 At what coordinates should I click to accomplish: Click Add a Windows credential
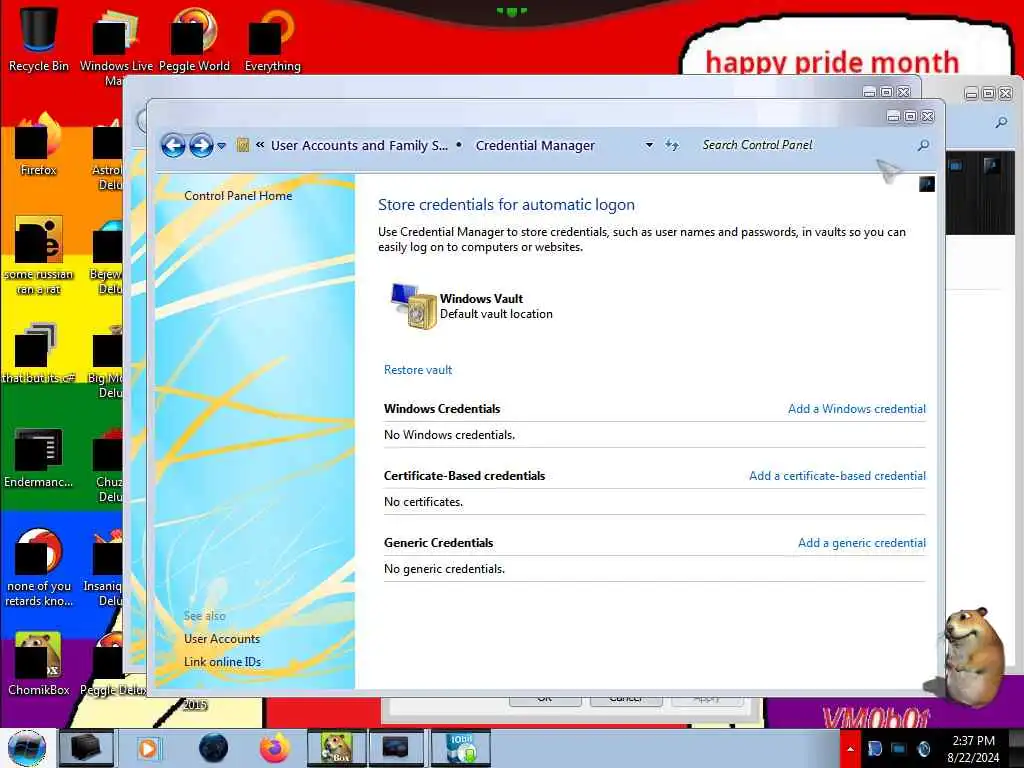pyautogui.click(x=857, y=409)
